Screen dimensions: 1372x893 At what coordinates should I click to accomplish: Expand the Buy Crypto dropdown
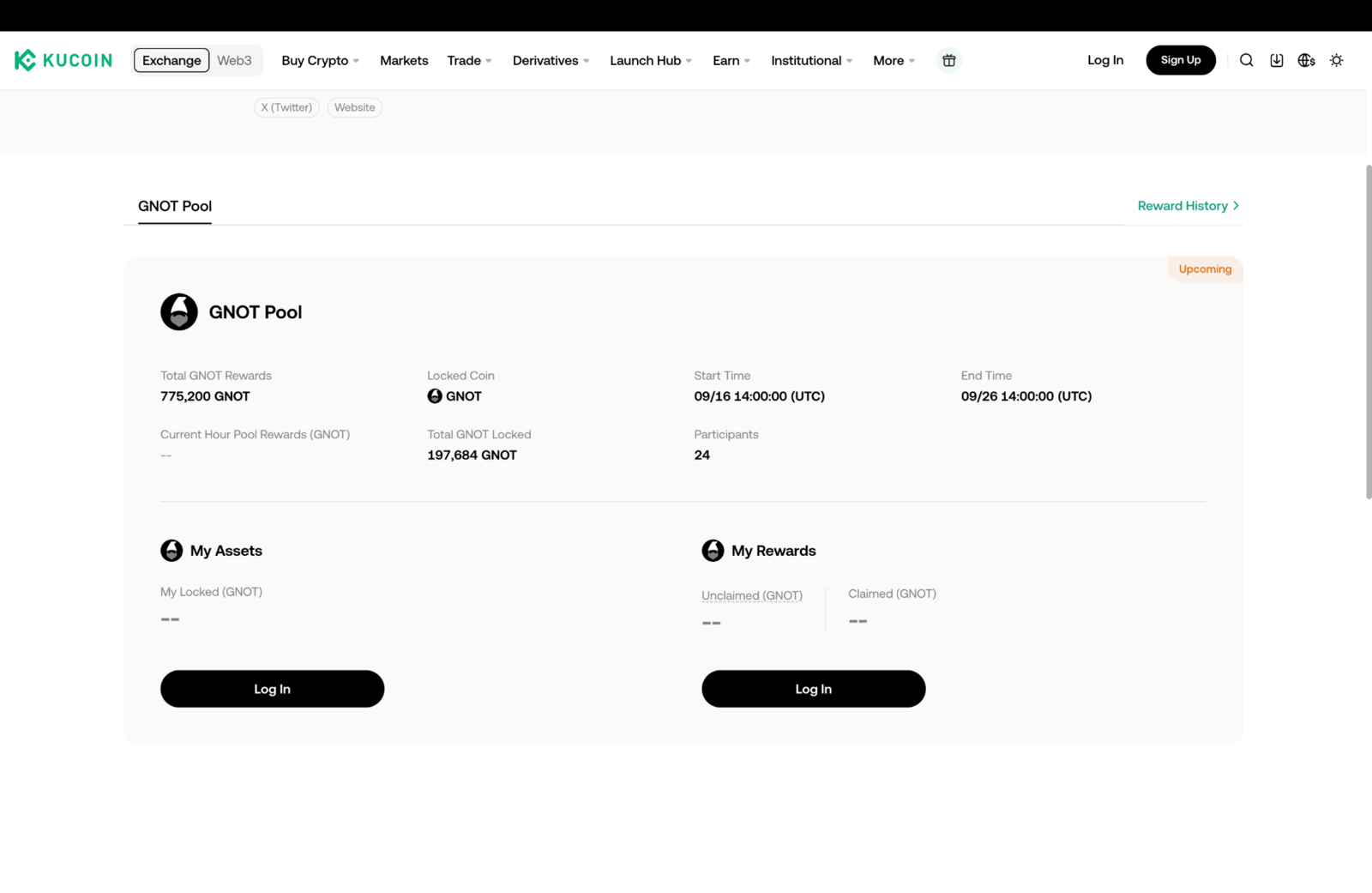(x=320, y=60)
